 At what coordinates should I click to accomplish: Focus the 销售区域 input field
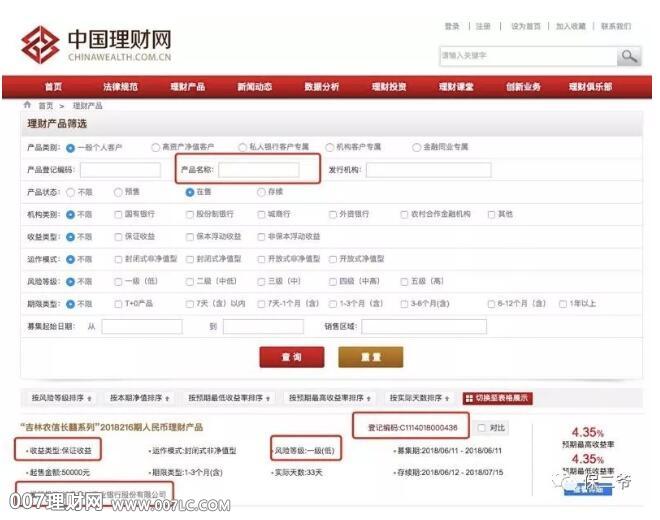pyautogui.click(x=424, y=326)
